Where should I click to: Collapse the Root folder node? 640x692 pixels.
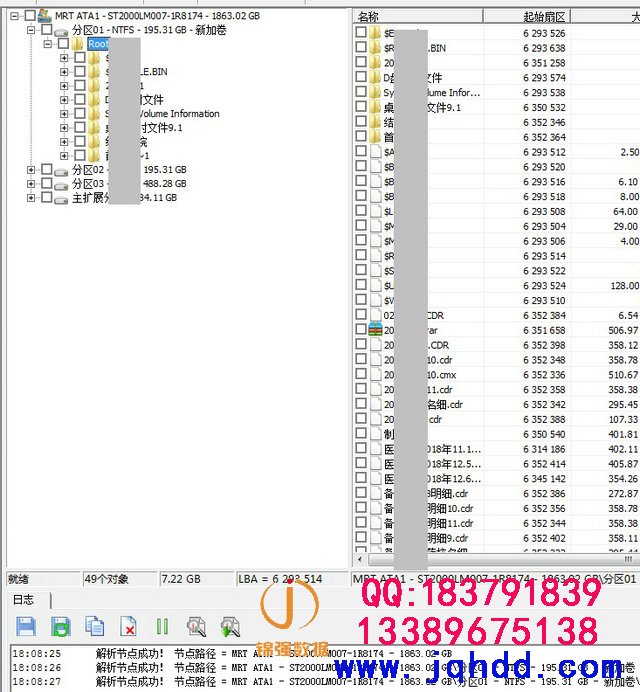point(48,44)
